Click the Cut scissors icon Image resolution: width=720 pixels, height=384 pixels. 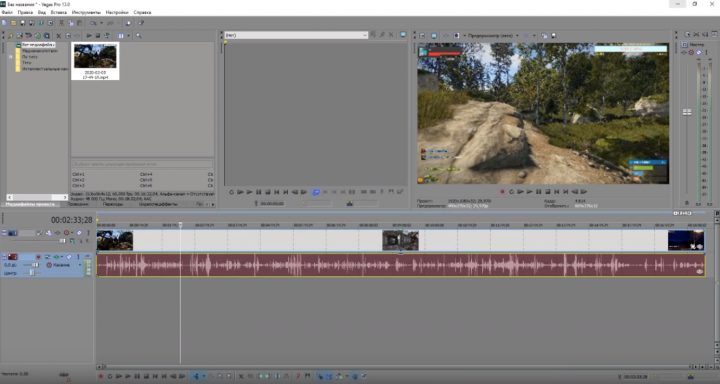point(62,23)
